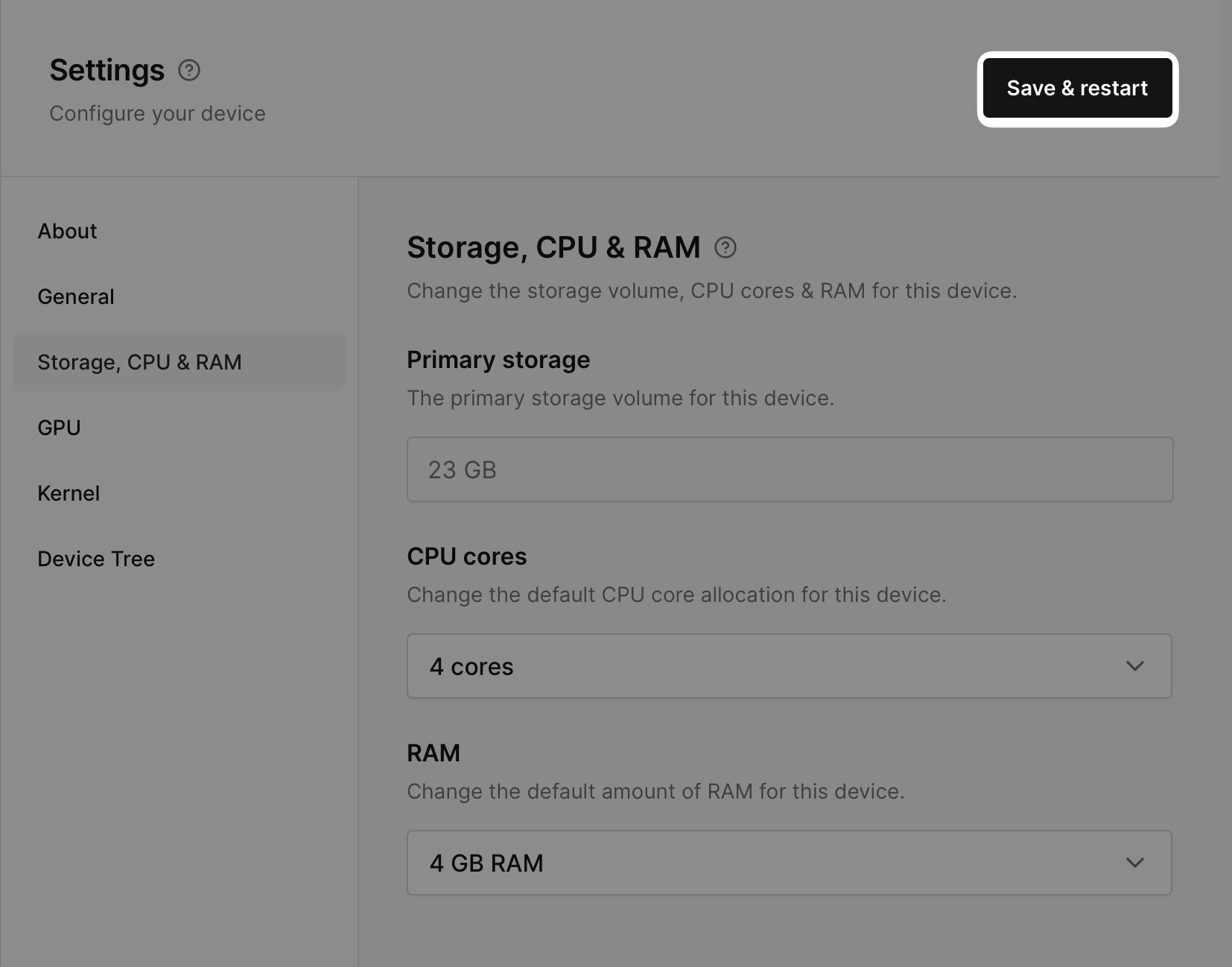Click the Settings help icon
1232x967 pixels.
(x=189, y=71)
